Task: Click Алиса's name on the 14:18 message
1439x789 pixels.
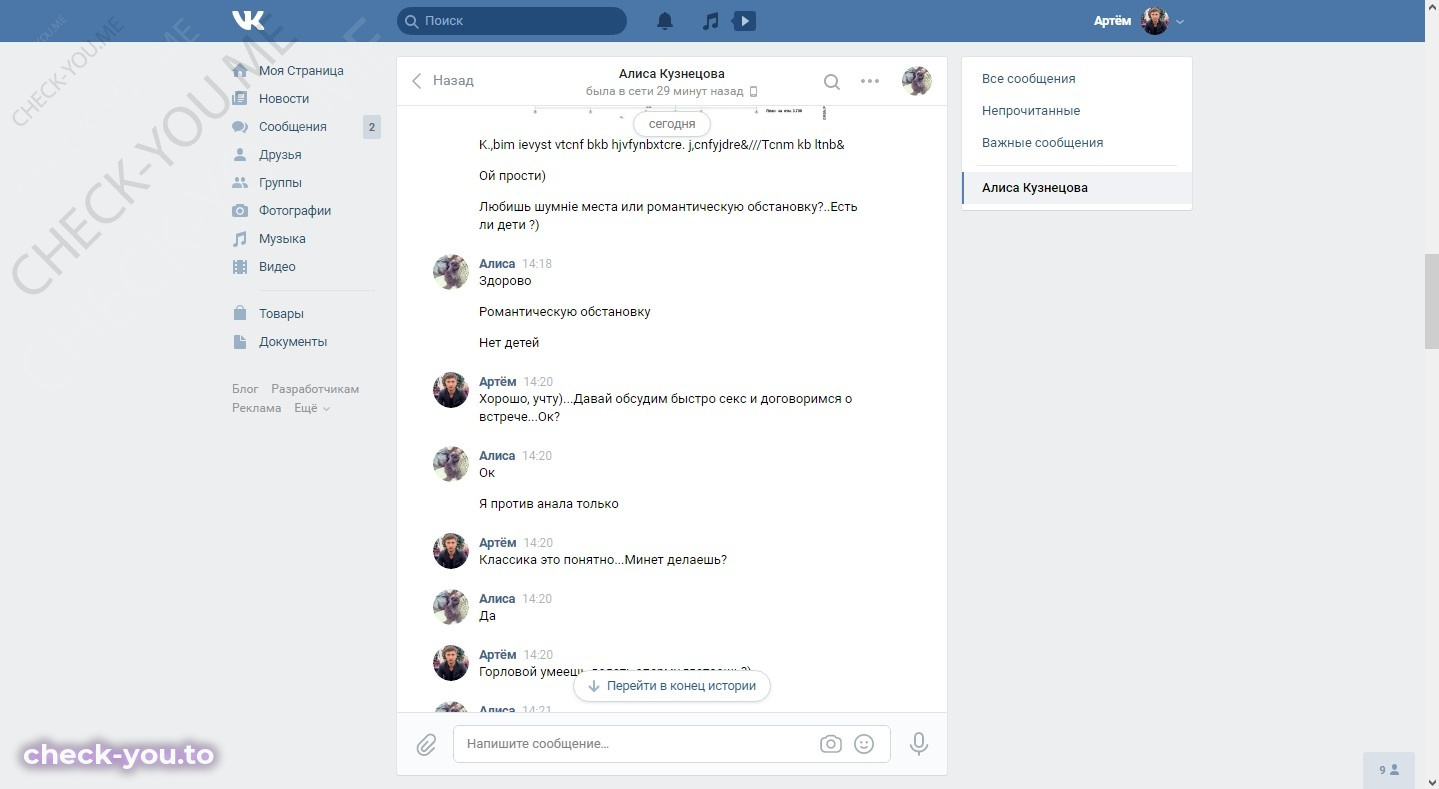Action: tap(497, 264)
